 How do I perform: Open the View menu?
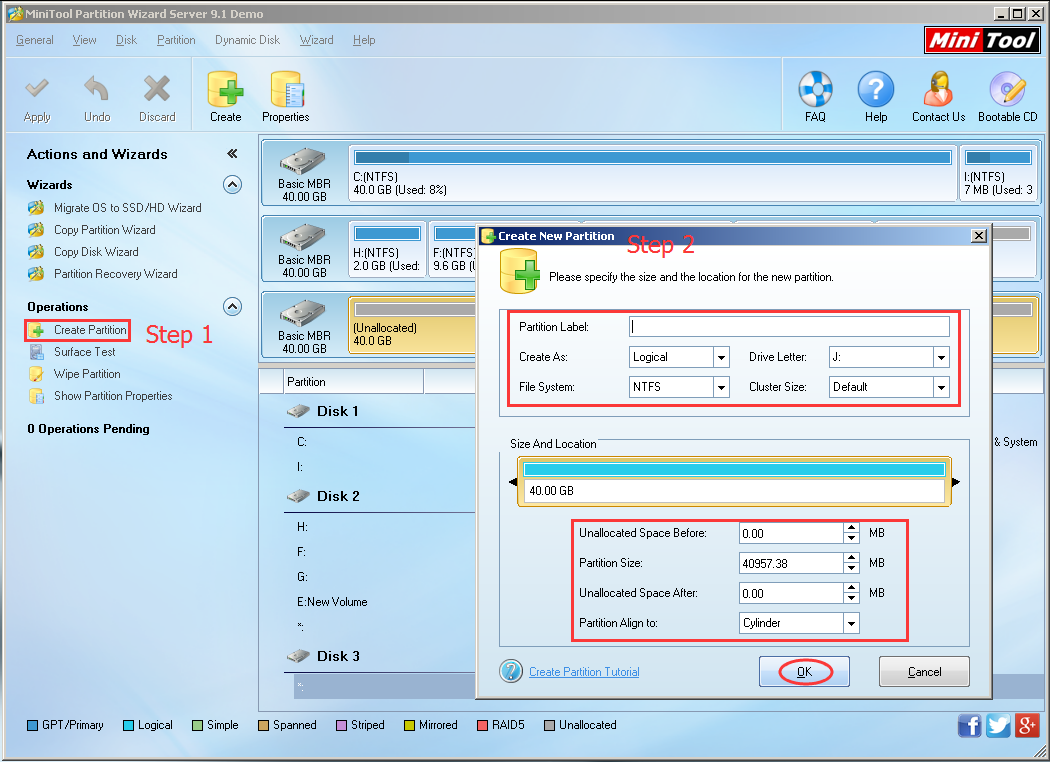tap(84, 40)
